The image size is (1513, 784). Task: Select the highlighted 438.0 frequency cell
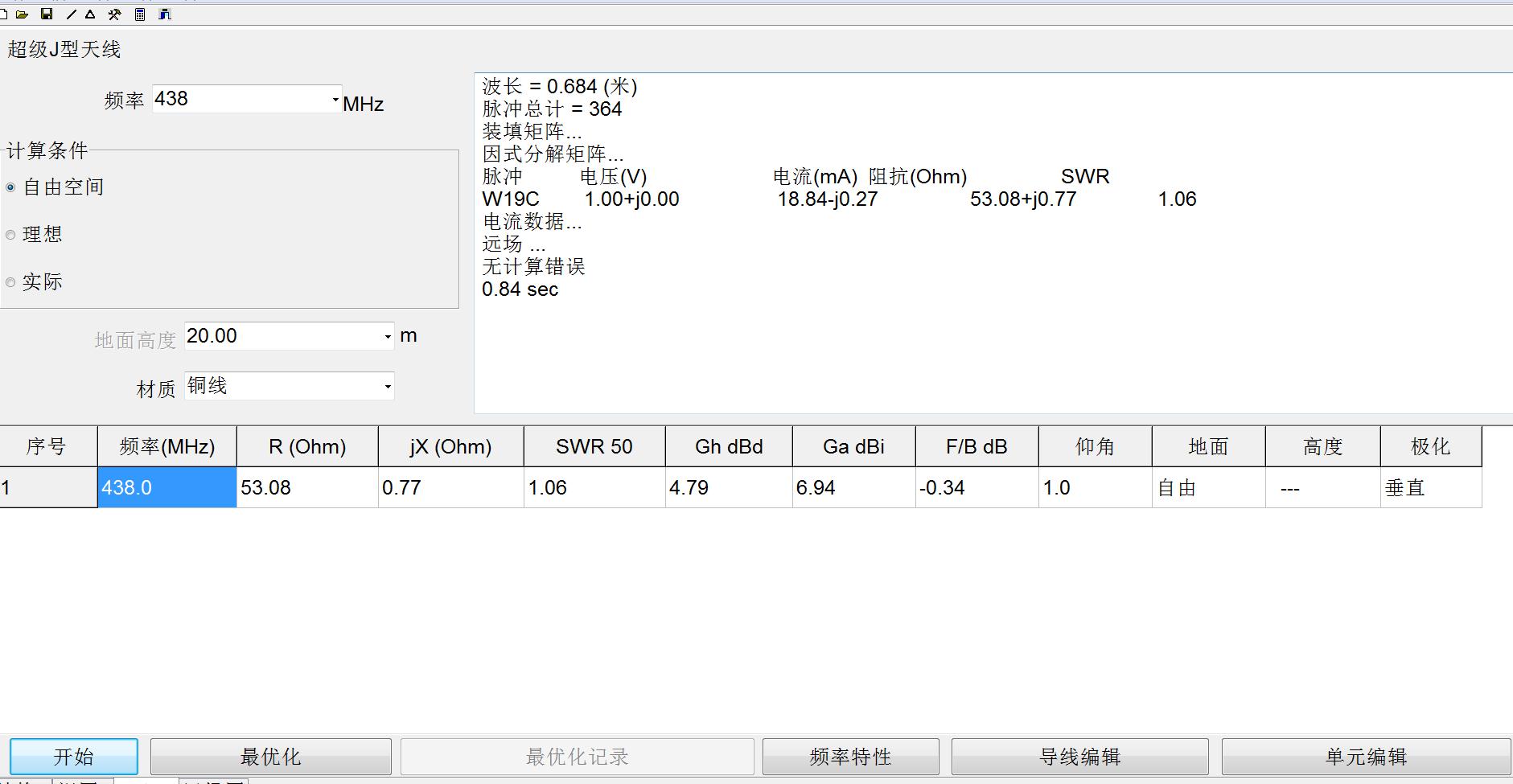tap(167, 488)
